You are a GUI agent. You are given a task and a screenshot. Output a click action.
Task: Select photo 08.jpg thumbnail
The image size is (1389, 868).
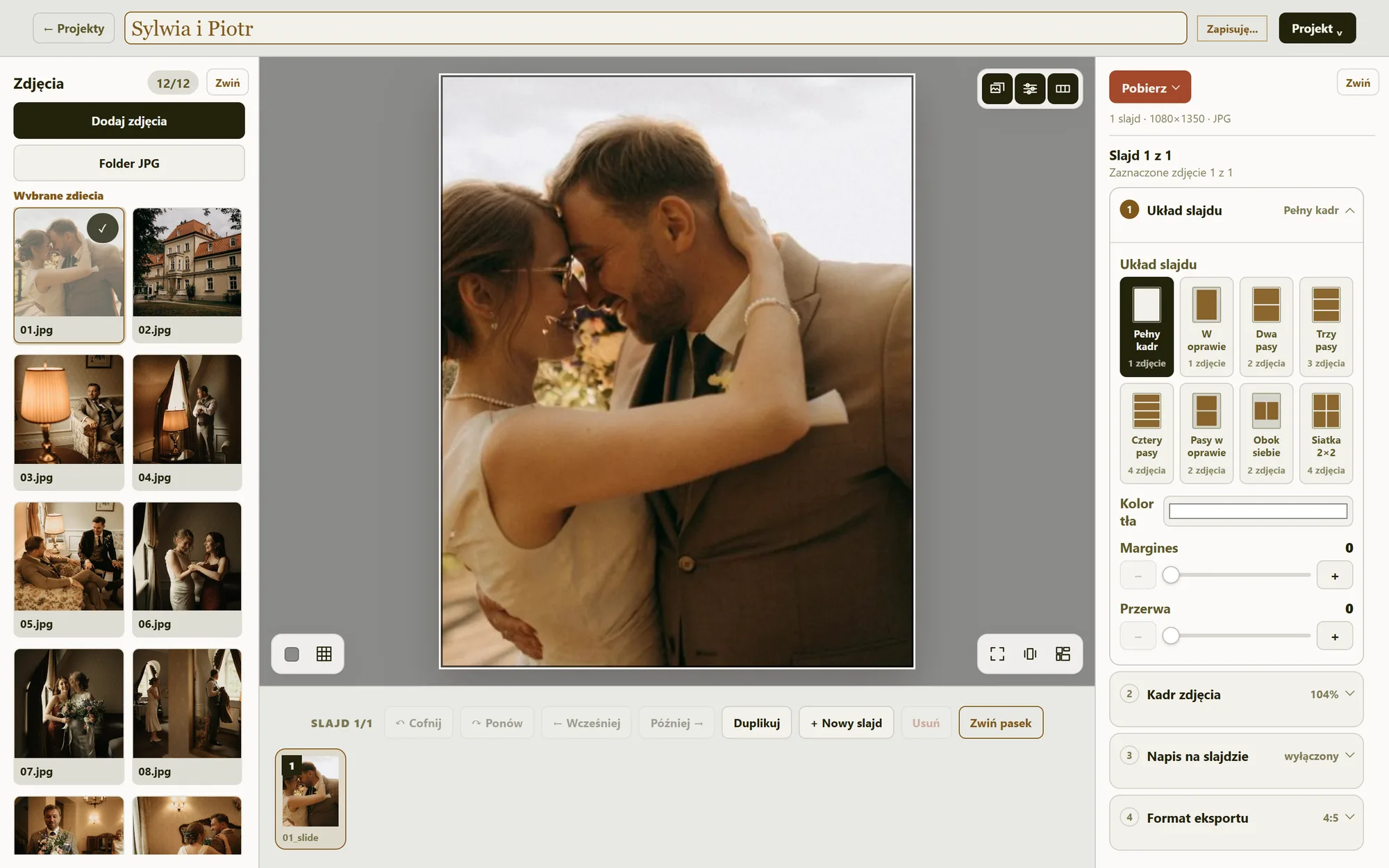[x=187, y=717]
